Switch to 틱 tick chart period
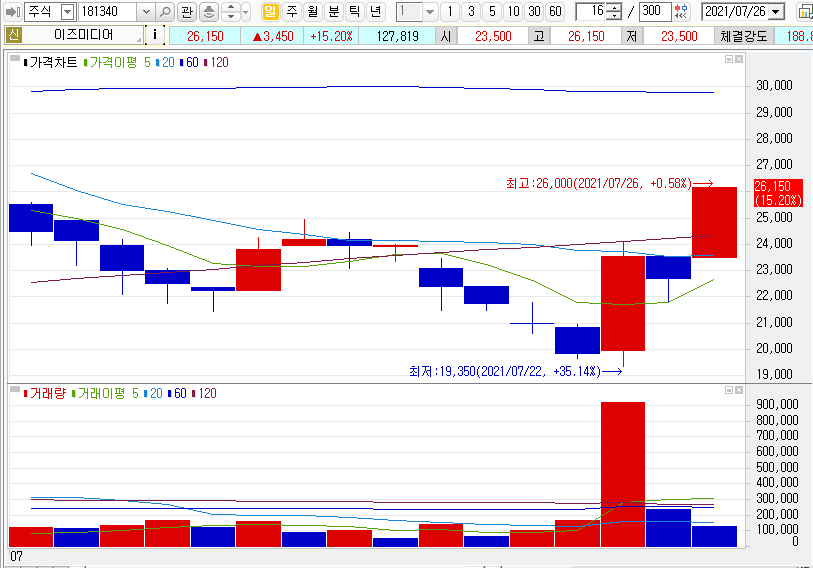813x568 pixels. coord(355,11)
